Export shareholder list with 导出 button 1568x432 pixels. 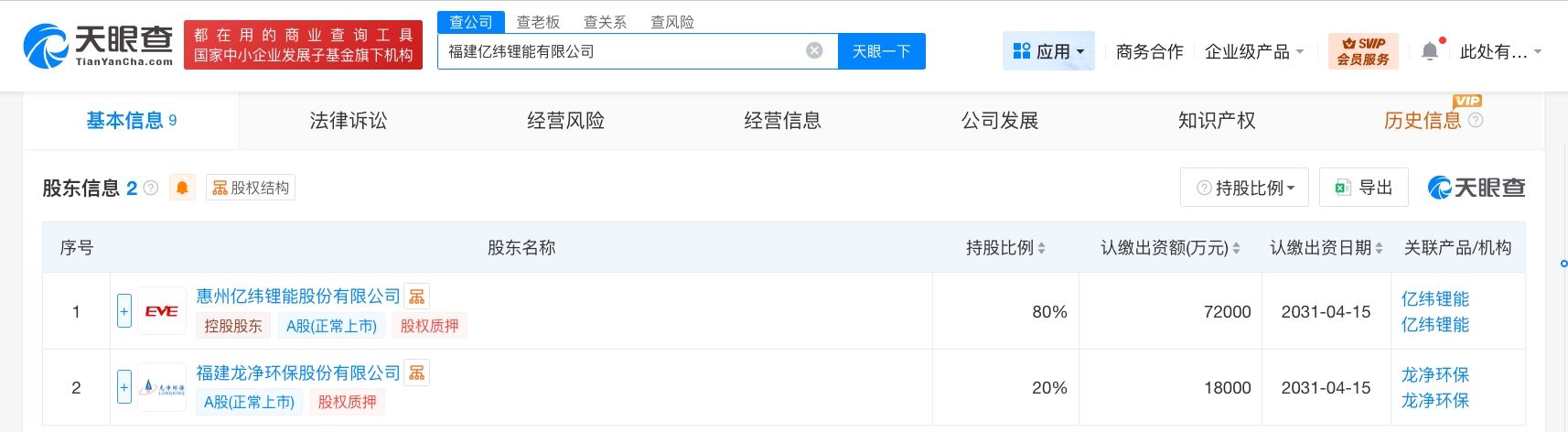[1363, 188]
